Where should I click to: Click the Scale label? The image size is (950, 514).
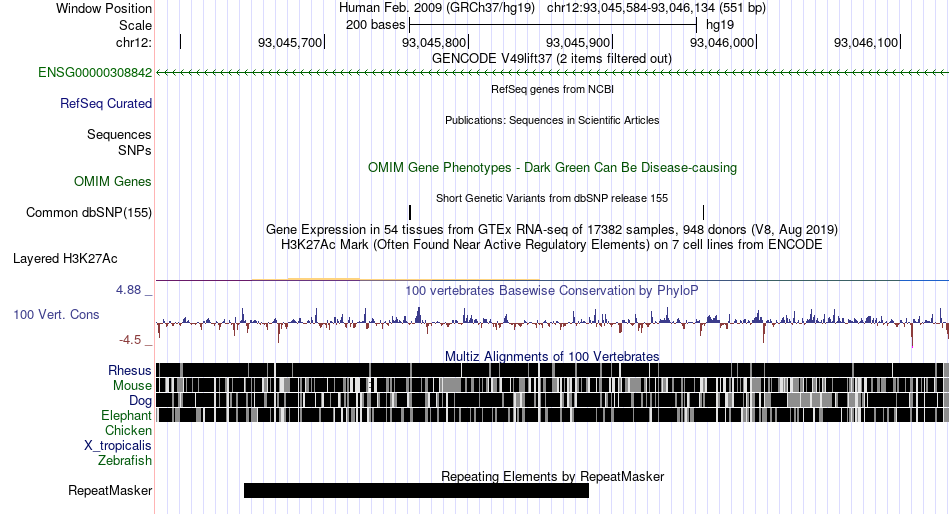pyautogui.click(x=135, y=25)
